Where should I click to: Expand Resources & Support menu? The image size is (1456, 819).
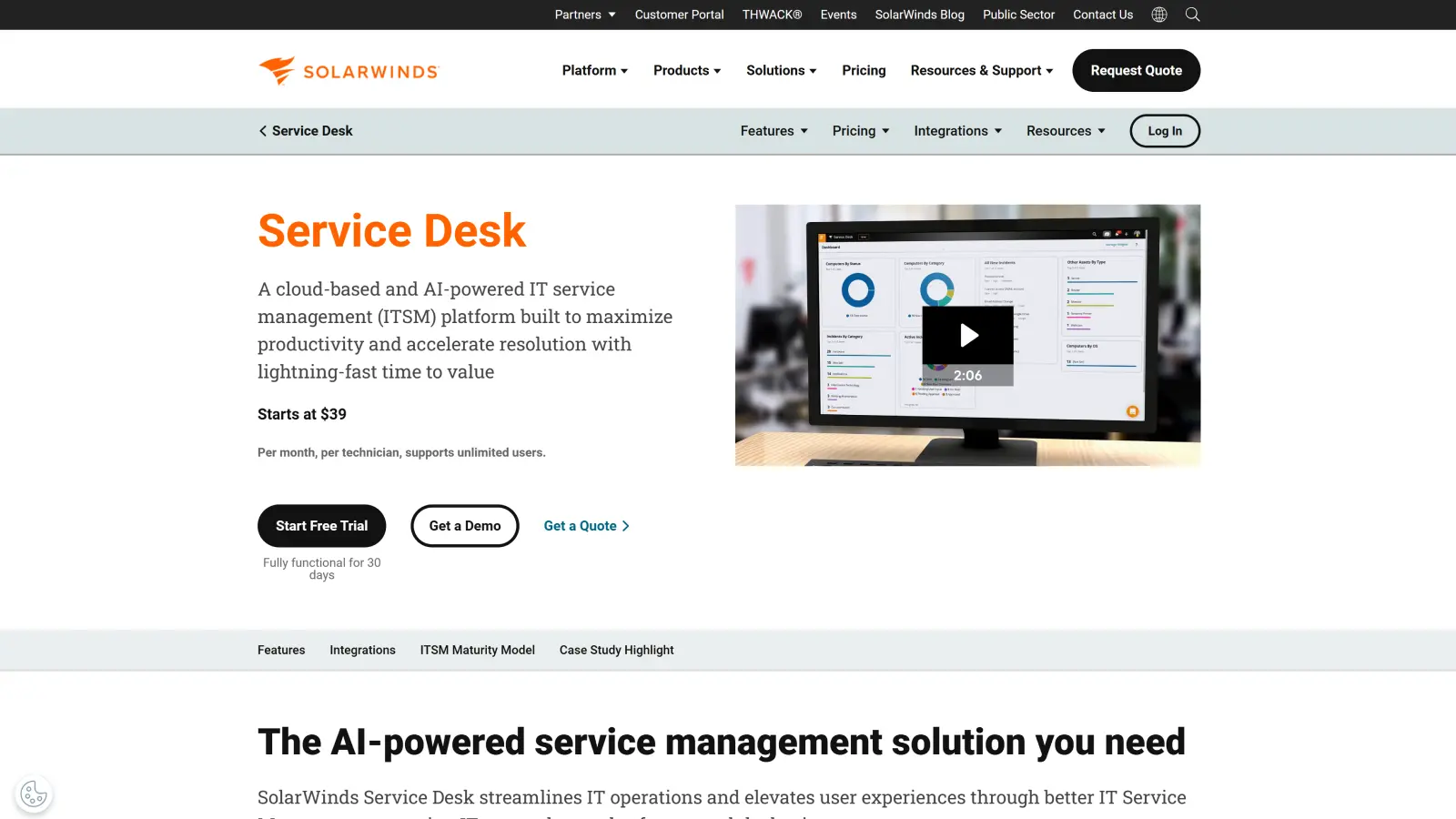coord(982,70)
